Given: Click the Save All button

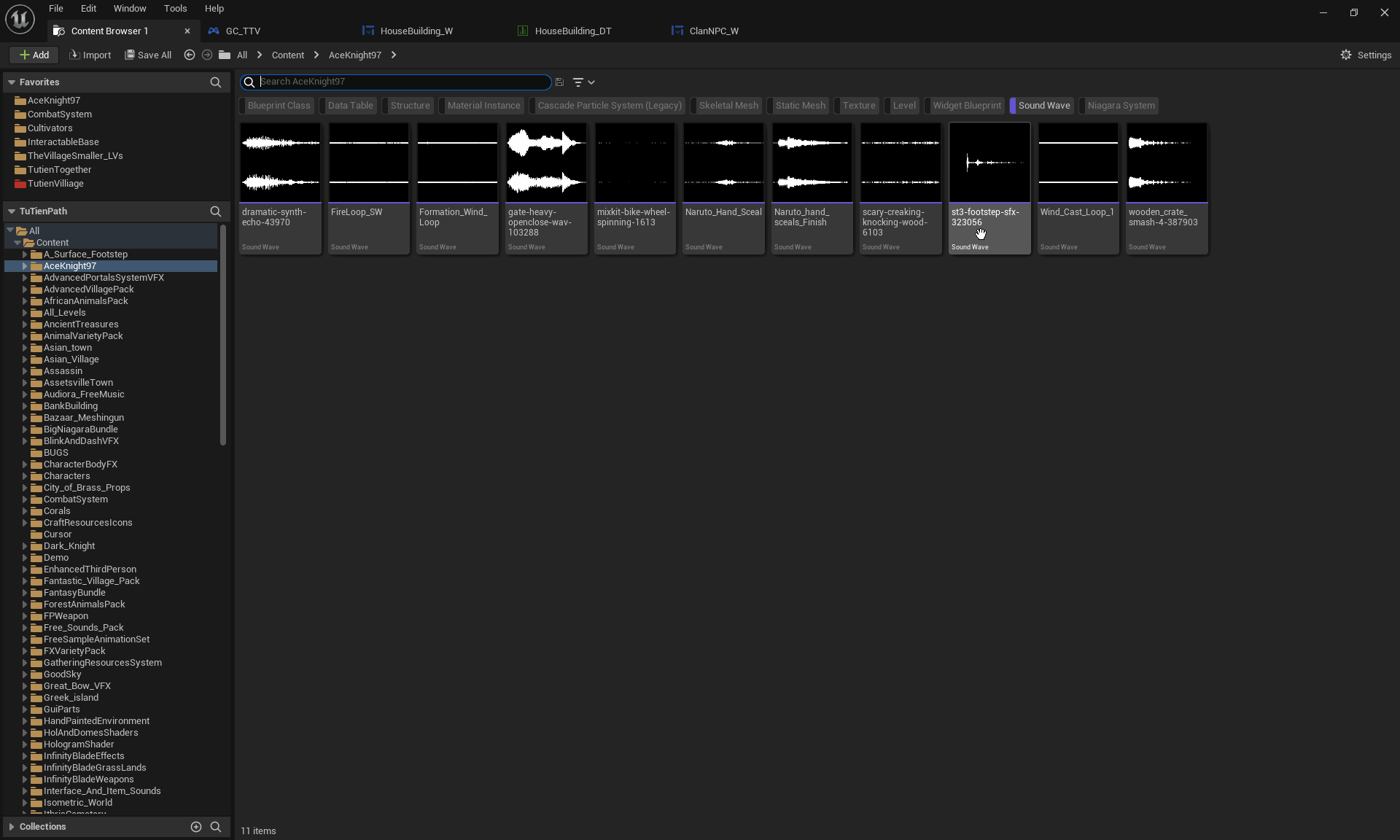Looking at the screenshot, I should click(148, 55).
